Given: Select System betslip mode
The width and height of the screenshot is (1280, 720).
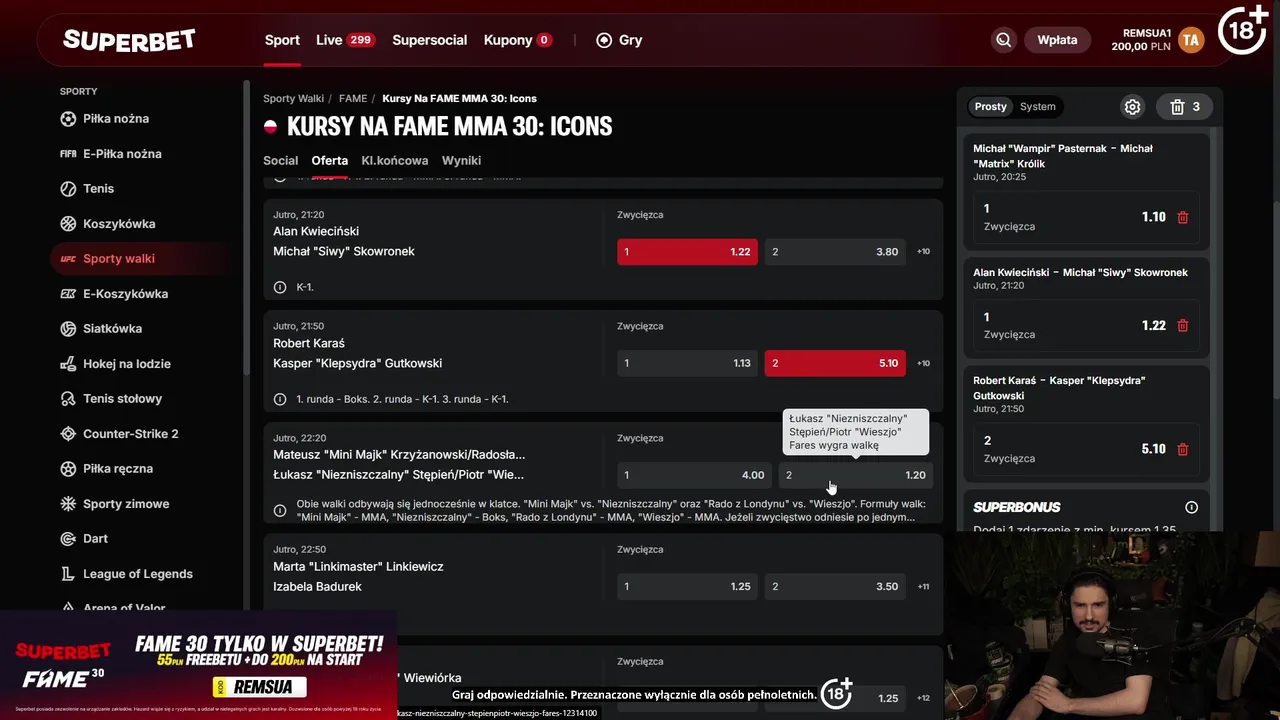Looking at the screenshot, I should pos(1037,107).
